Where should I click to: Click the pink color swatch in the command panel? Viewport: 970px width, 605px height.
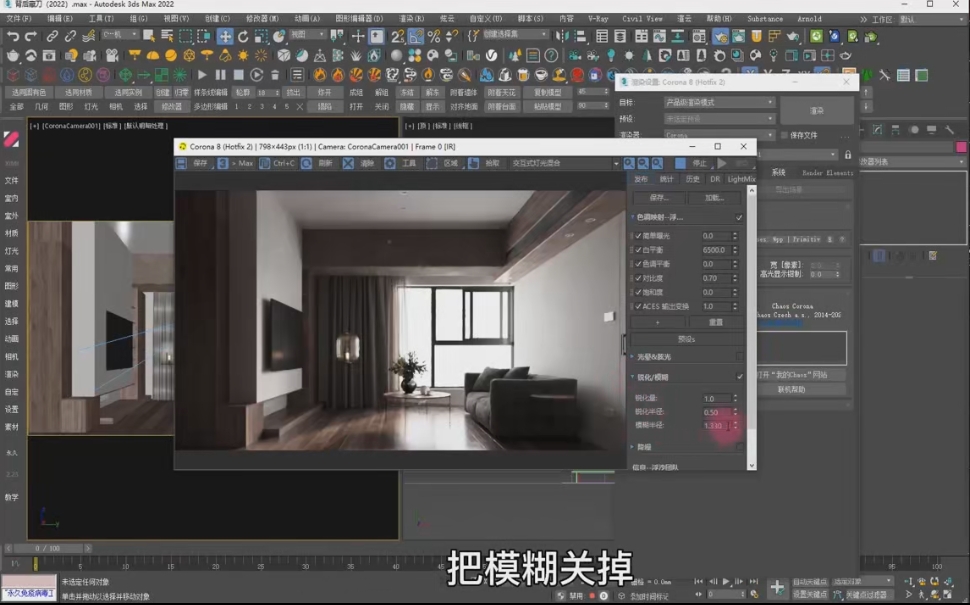coord(961,147)
